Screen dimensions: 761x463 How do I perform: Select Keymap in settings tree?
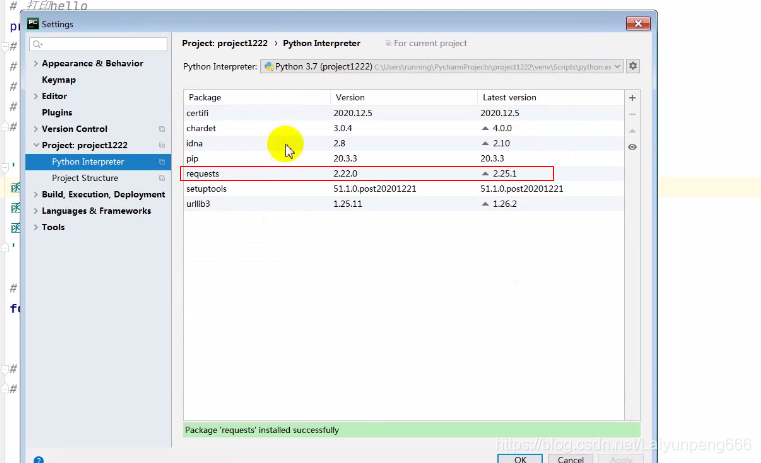(x=59, y=80)
